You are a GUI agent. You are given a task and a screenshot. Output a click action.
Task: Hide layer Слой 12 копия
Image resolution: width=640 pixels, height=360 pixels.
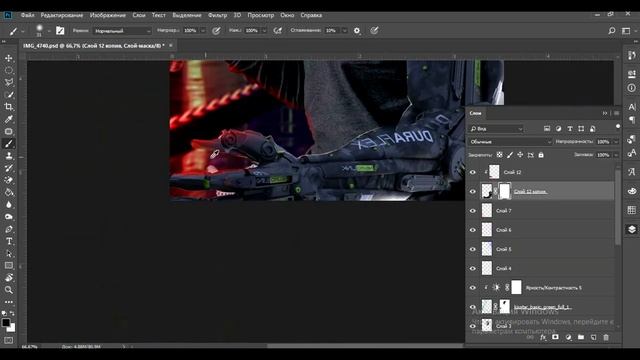click(x=473, y=191)
